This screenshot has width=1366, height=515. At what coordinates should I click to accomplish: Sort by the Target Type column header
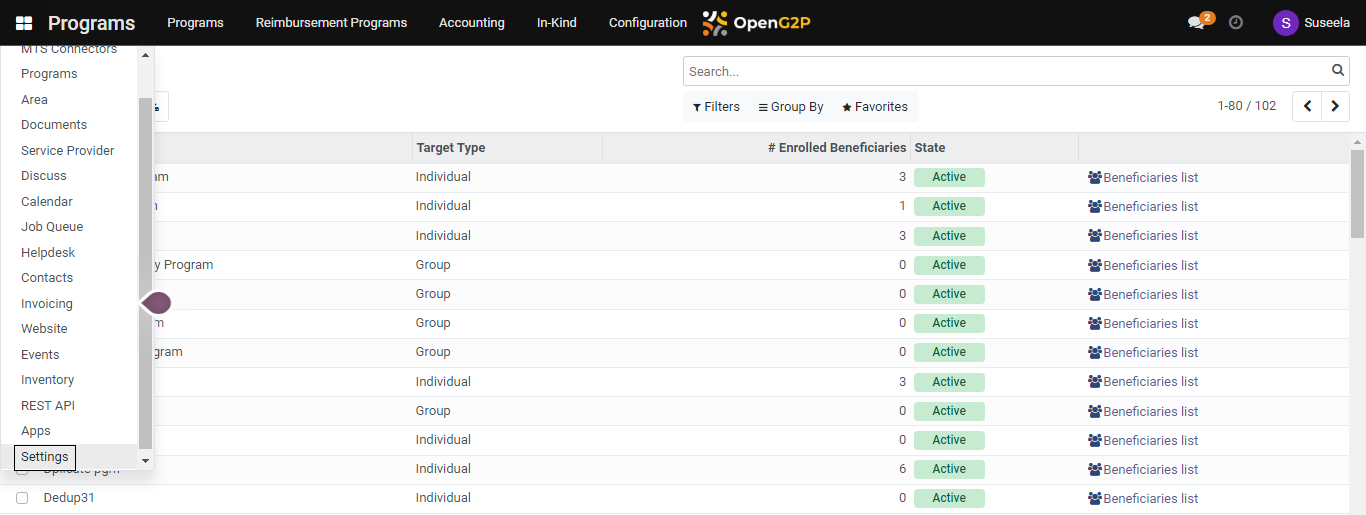pos(451,148)
